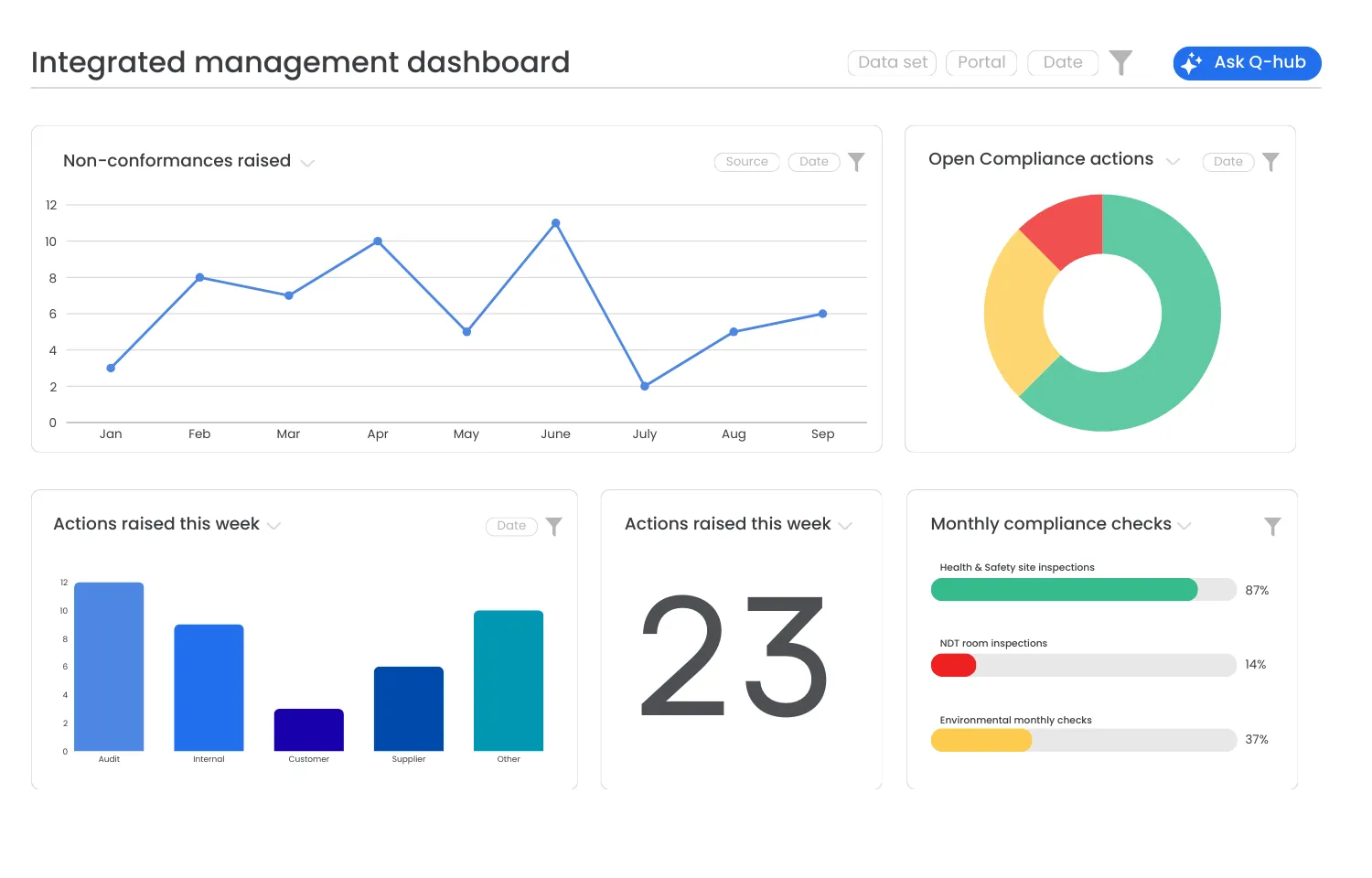This screenshot has height=878, width=1372.
Task: Open the filter icon beside Date pill
Action: [1121, 63]
